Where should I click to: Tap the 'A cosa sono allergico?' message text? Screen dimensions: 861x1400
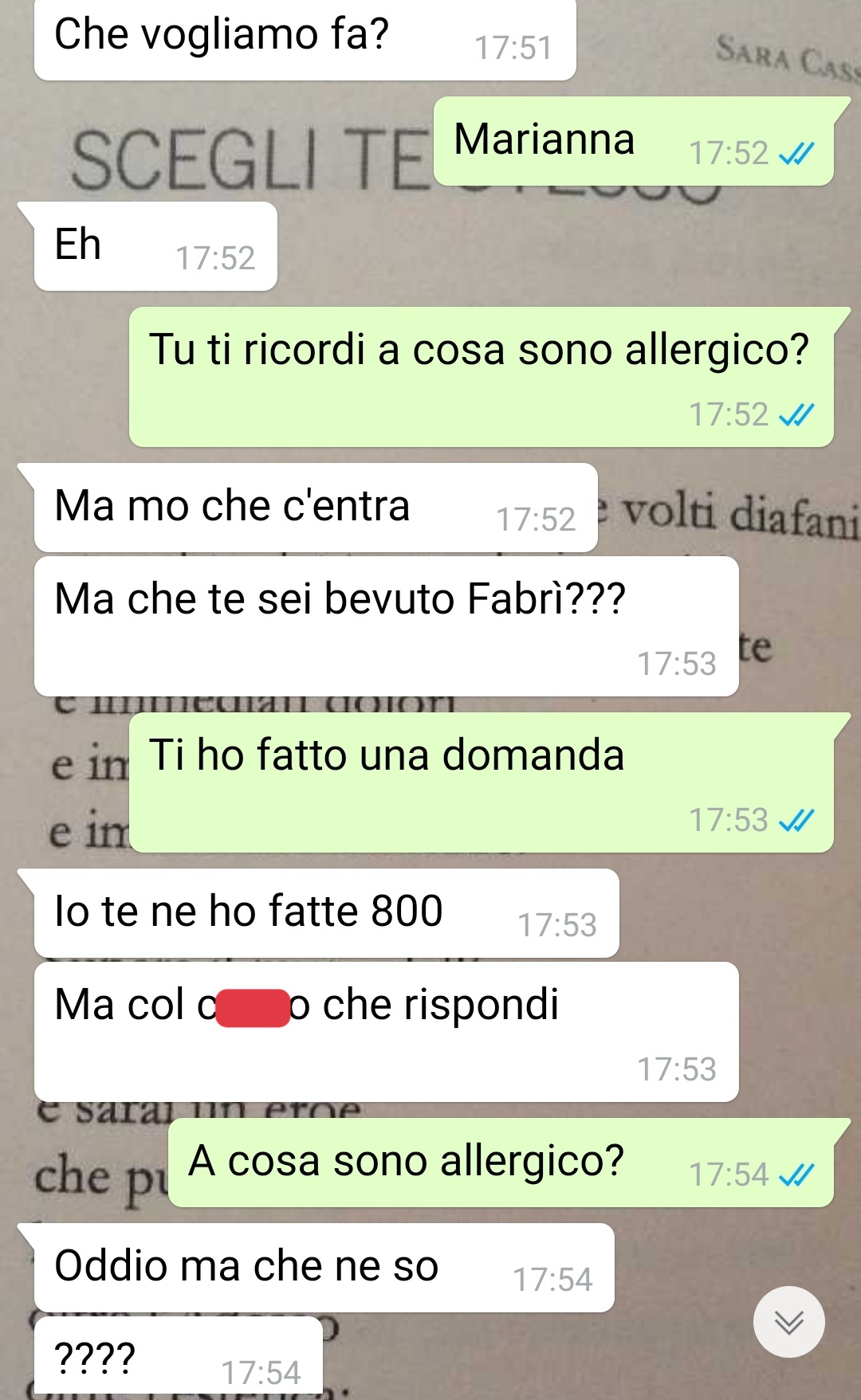pos(406,1161)
